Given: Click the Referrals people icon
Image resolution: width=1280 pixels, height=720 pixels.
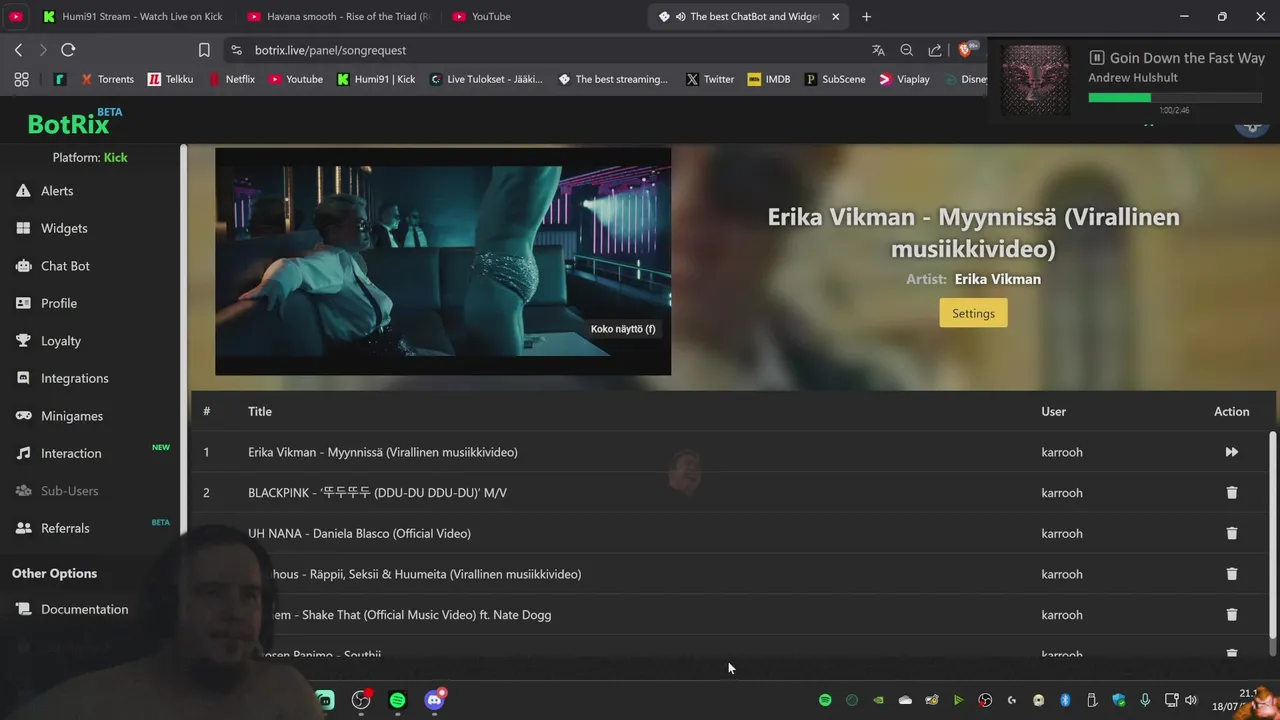Looking at the screenshot, I should point(23,528).
